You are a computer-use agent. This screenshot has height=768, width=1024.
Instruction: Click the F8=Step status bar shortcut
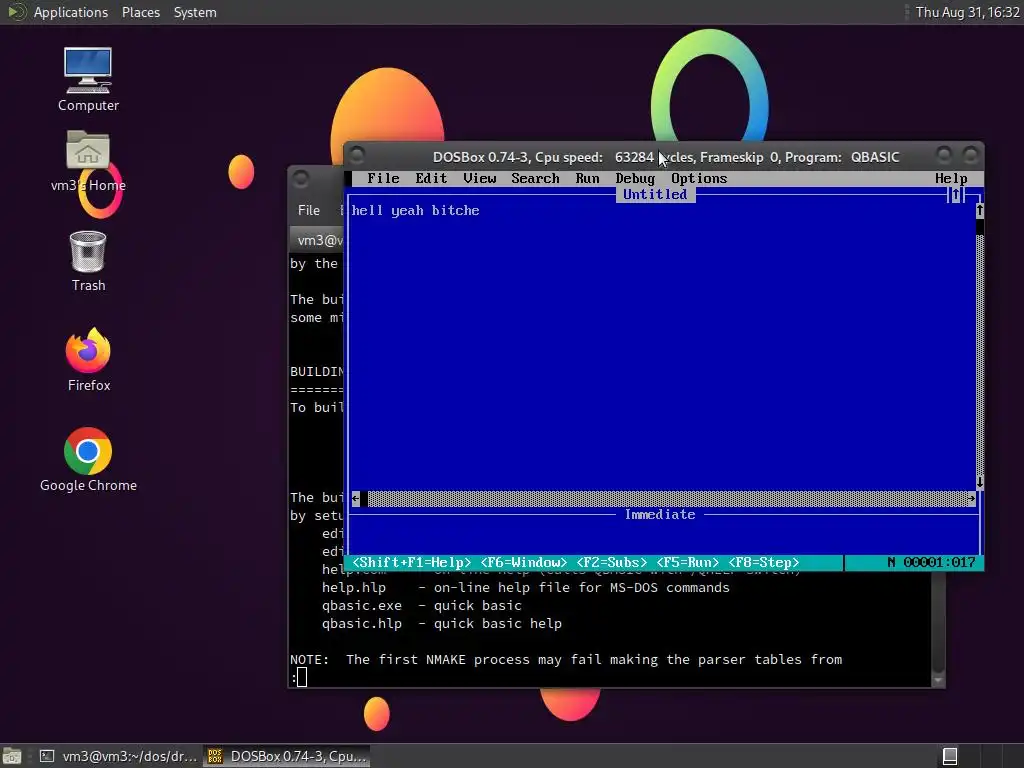click(763, 562)
